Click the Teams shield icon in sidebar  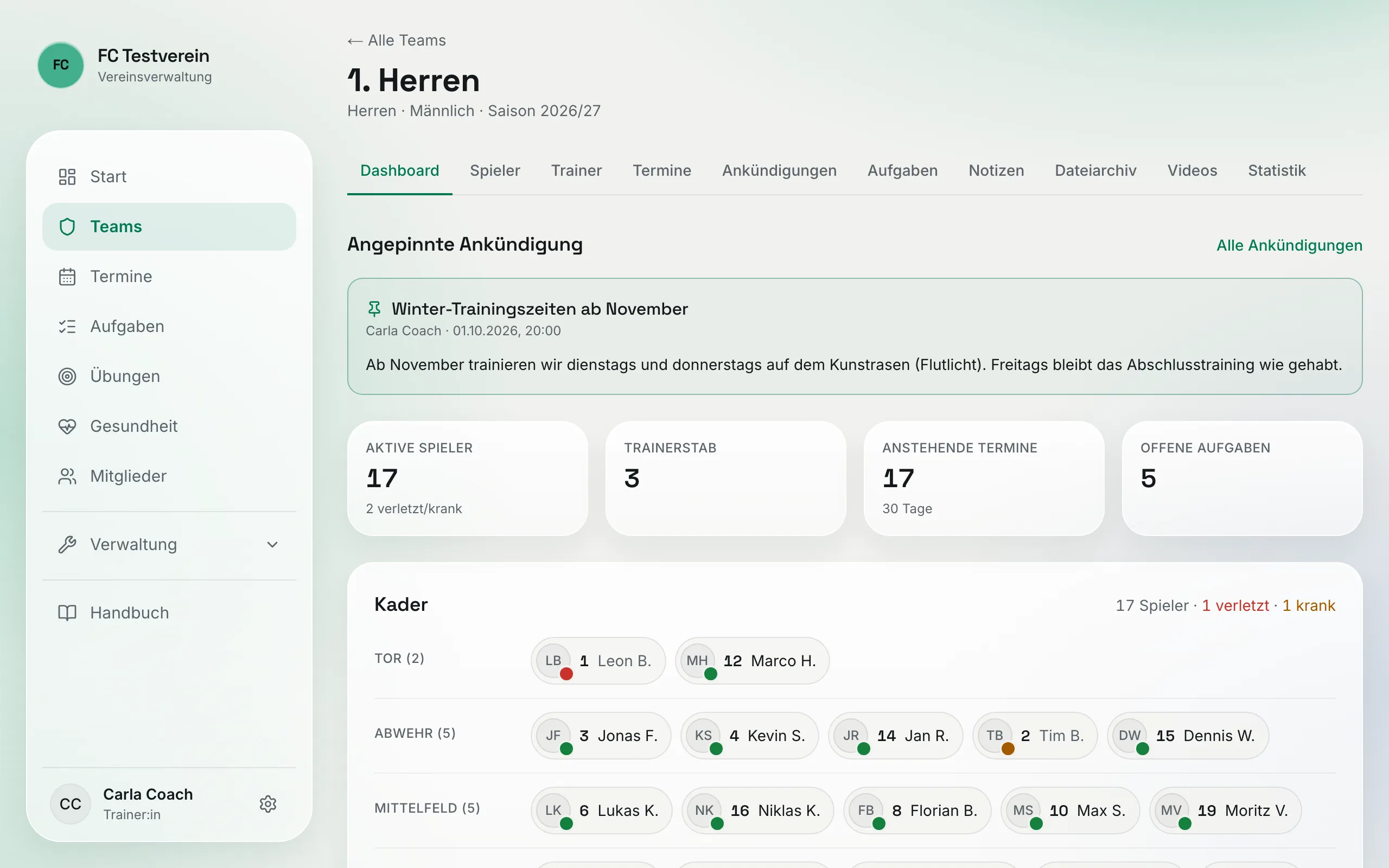pyautogui.click(x=67, y=227)
